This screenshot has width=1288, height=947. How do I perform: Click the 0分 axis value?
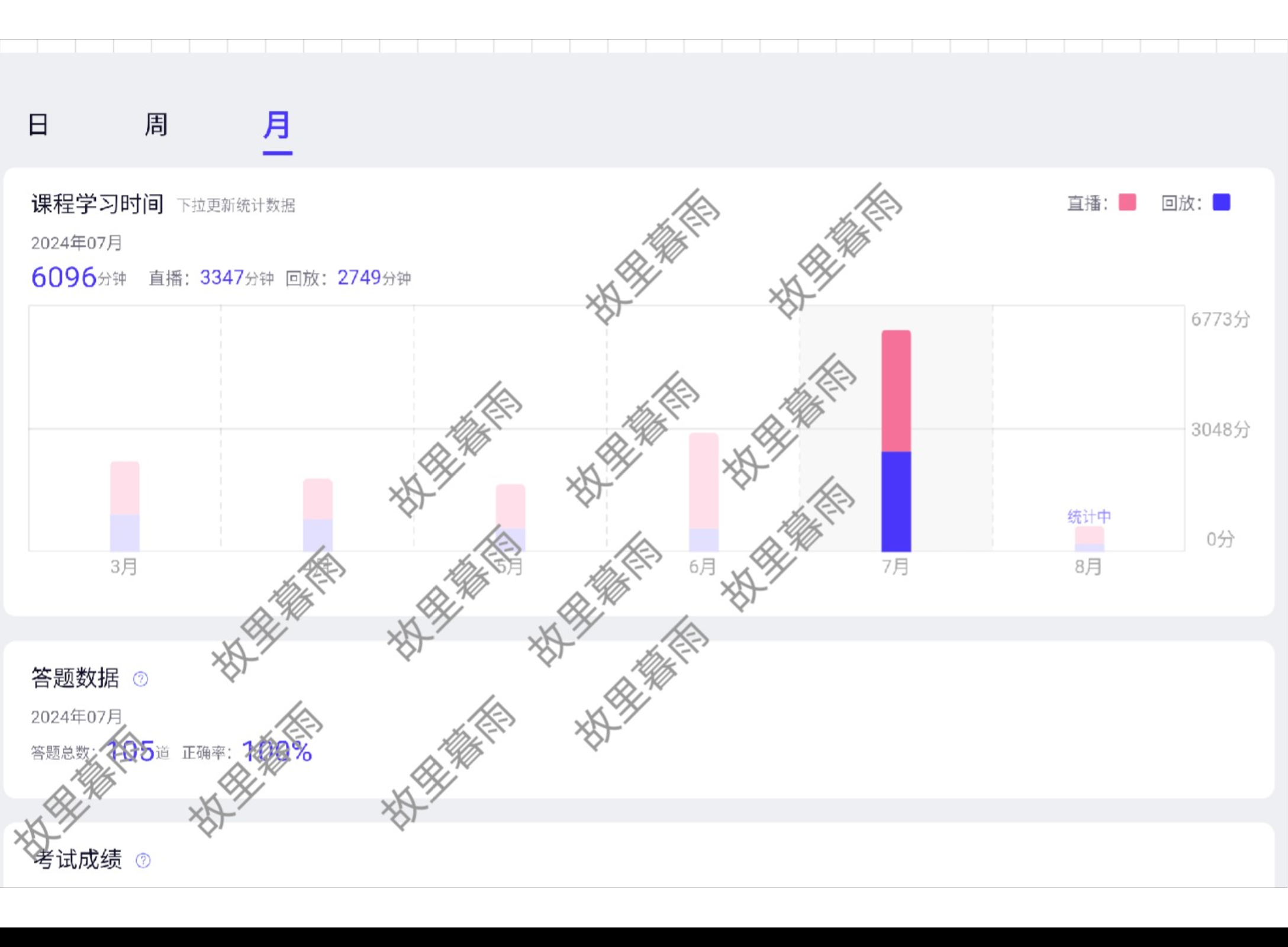pyautogui.click(x=1221, y=539)
